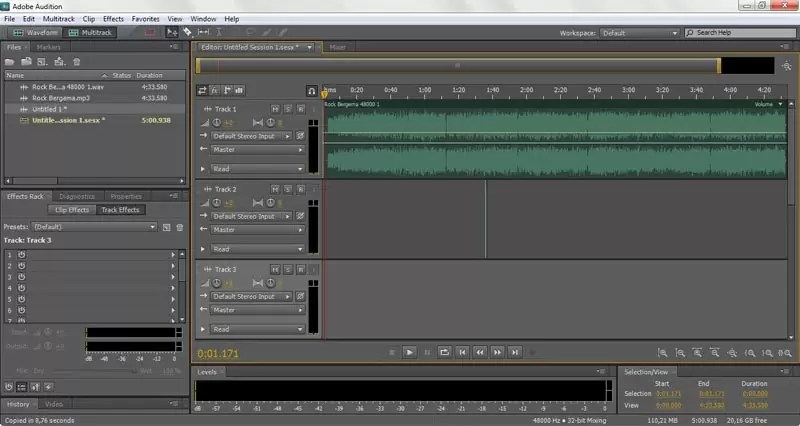Click the Zoom In (Amplitude) icon

[662, 353]
